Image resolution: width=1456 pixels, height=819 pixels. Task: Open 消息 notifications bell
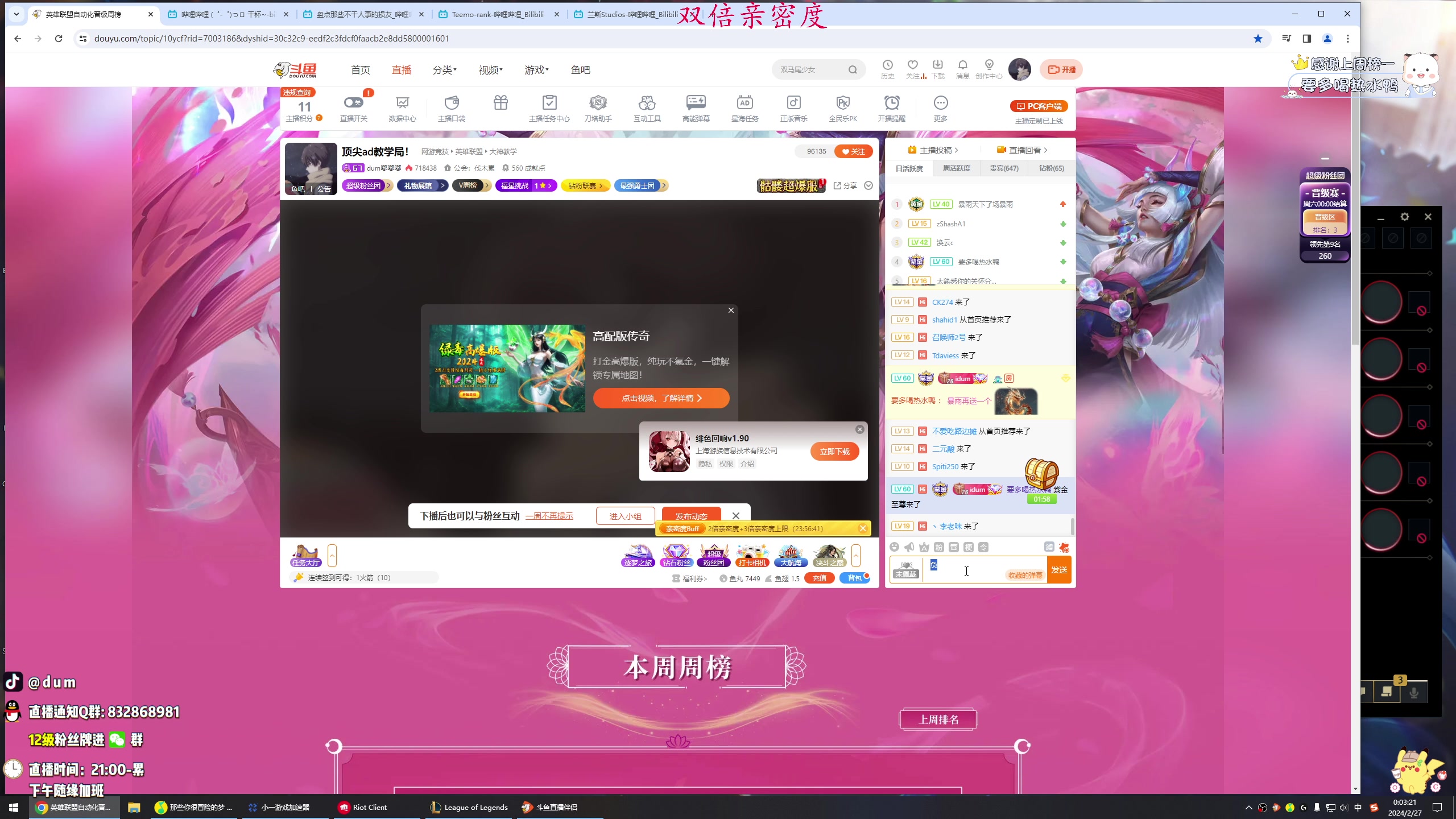click(962, 69)
